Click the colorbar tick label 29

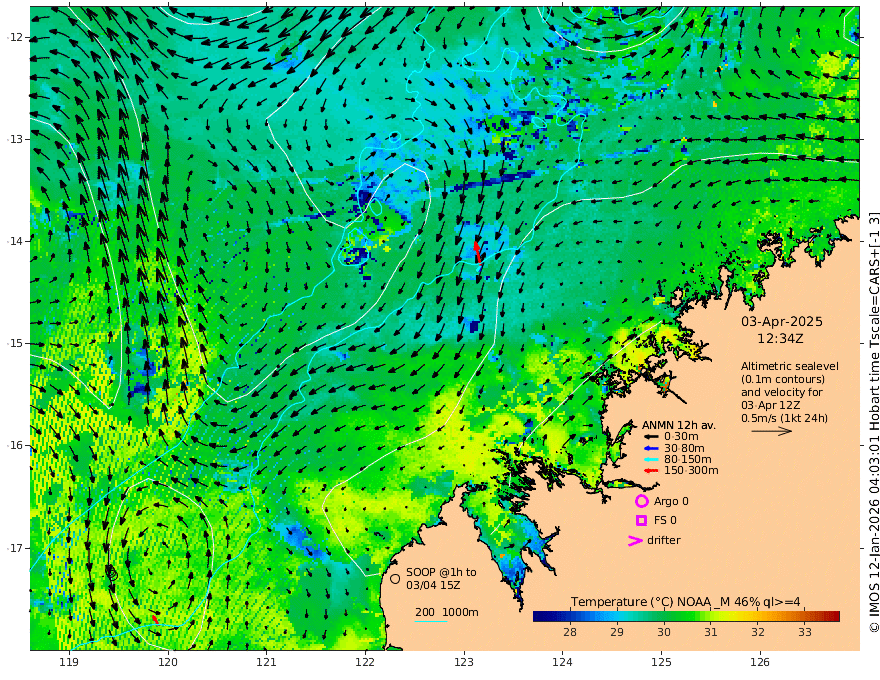(x=617, y=632)
